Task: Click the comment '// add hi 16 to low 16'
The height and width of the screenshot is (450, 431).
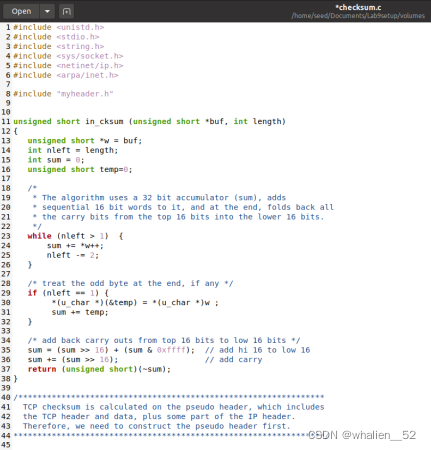Action: tap(257, 350)
